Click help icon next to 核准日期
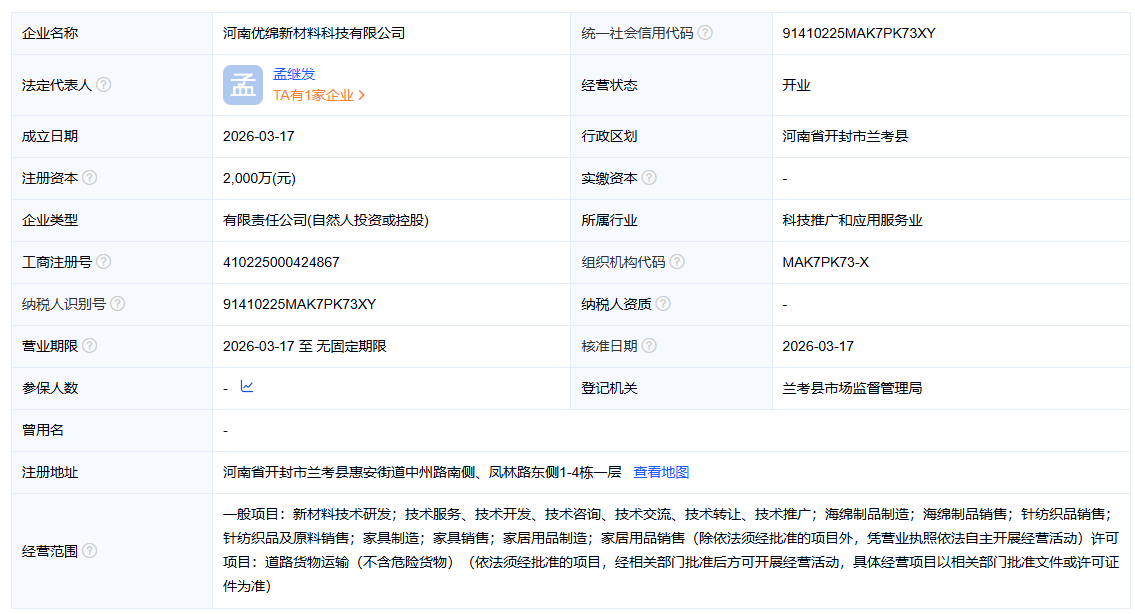 point(649,346)
